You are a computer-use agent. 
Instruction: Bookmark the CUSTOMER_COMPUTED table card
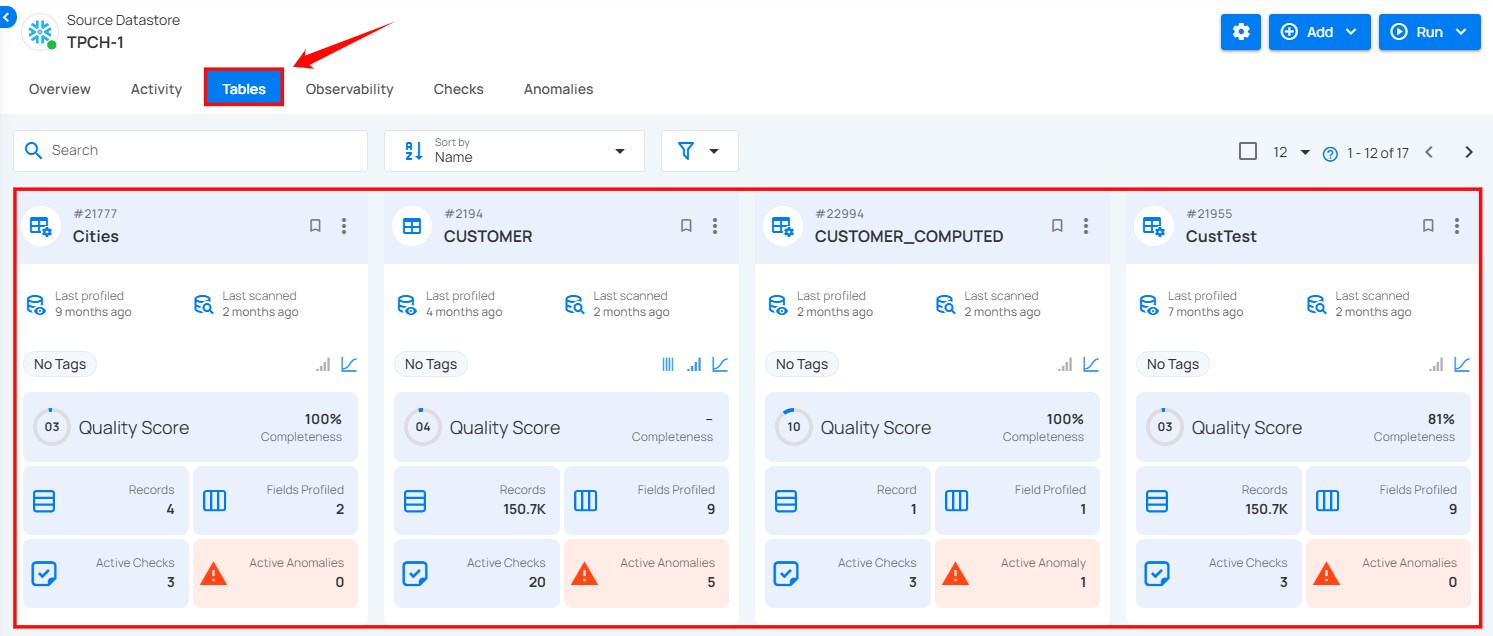tap(1057, 226)
